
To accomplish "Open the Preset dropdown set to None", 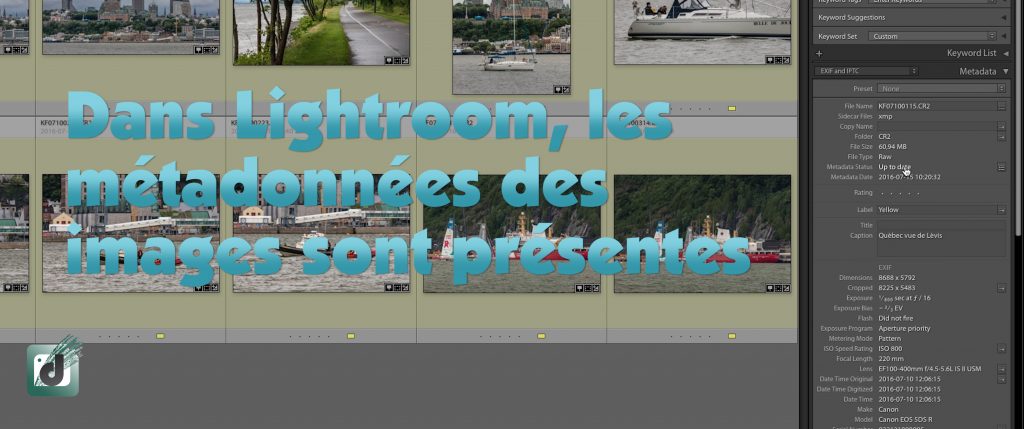I will (x=942, y=88).
